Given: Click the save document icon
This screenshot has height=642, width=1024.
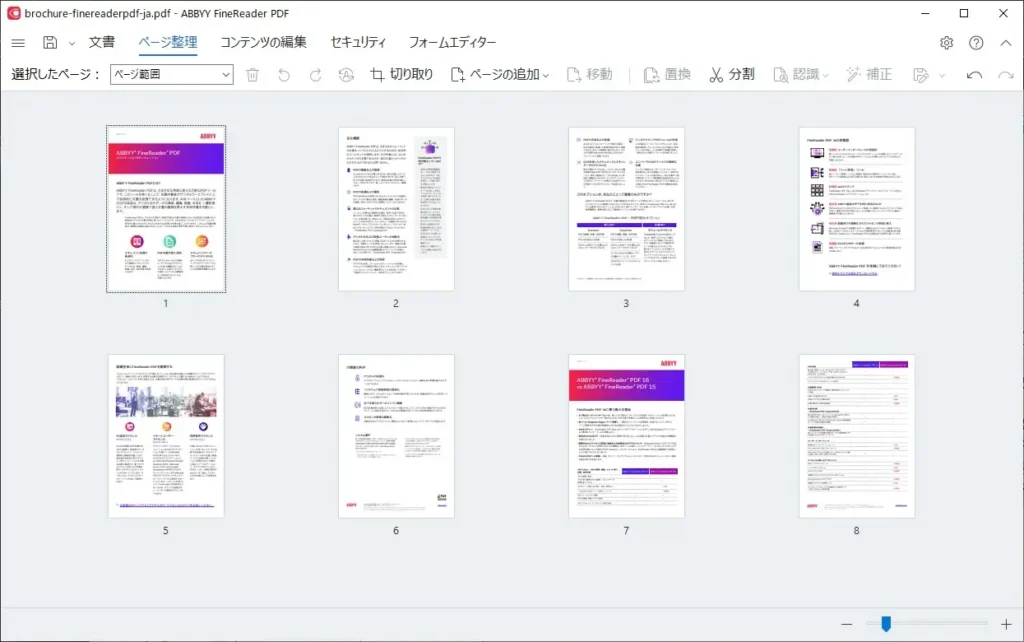Looking at the screenshot, I should coord(50,43).
